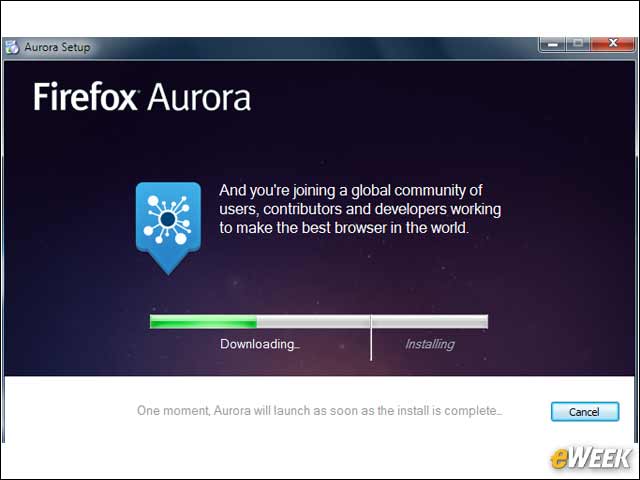The width and height of the screenshot is (640, 480).
Task: Click the Firefox Aurora heading
Action: tap(142, 97)
